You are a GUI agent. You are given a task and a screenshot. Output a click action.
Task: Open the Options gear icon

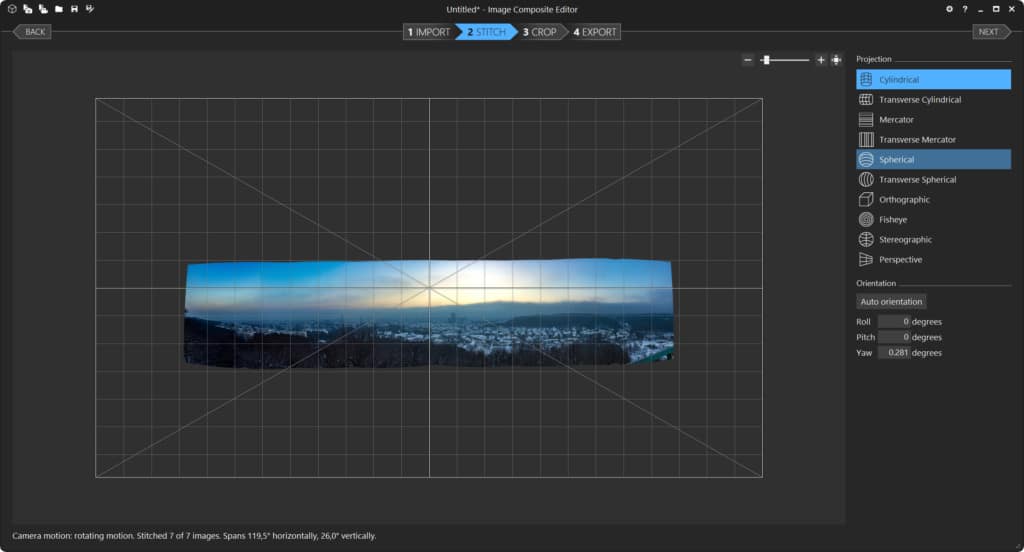(949, 9)
